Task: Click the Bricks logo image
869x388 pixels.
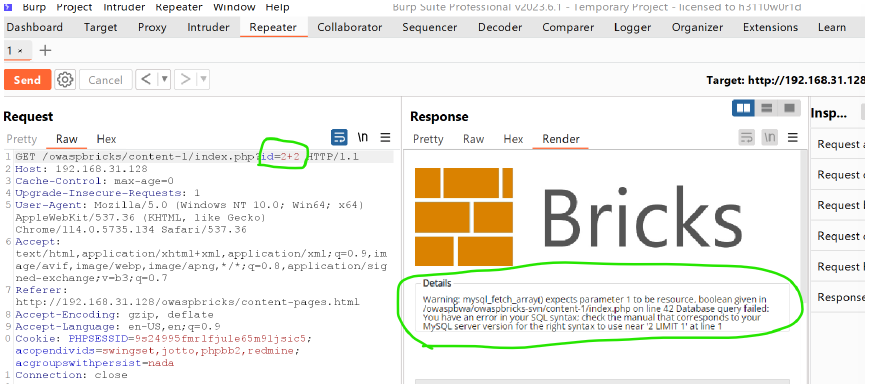Action: point(579,216)
